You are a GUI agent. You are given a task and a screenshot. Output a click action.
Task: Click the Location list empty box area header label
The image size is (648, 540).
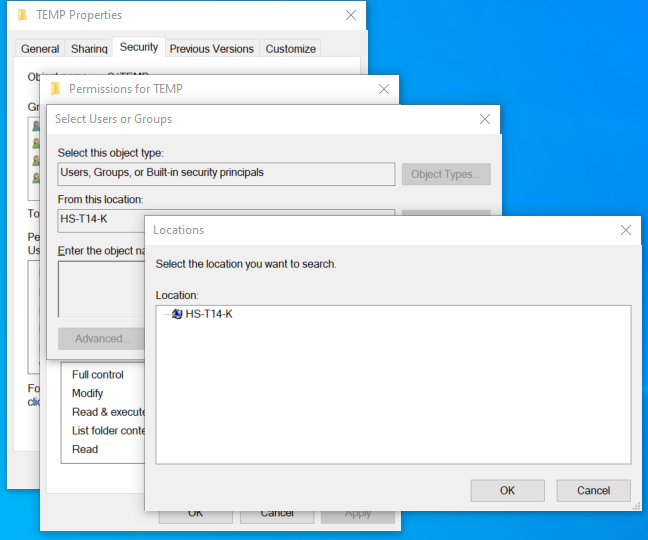(177, 295)
